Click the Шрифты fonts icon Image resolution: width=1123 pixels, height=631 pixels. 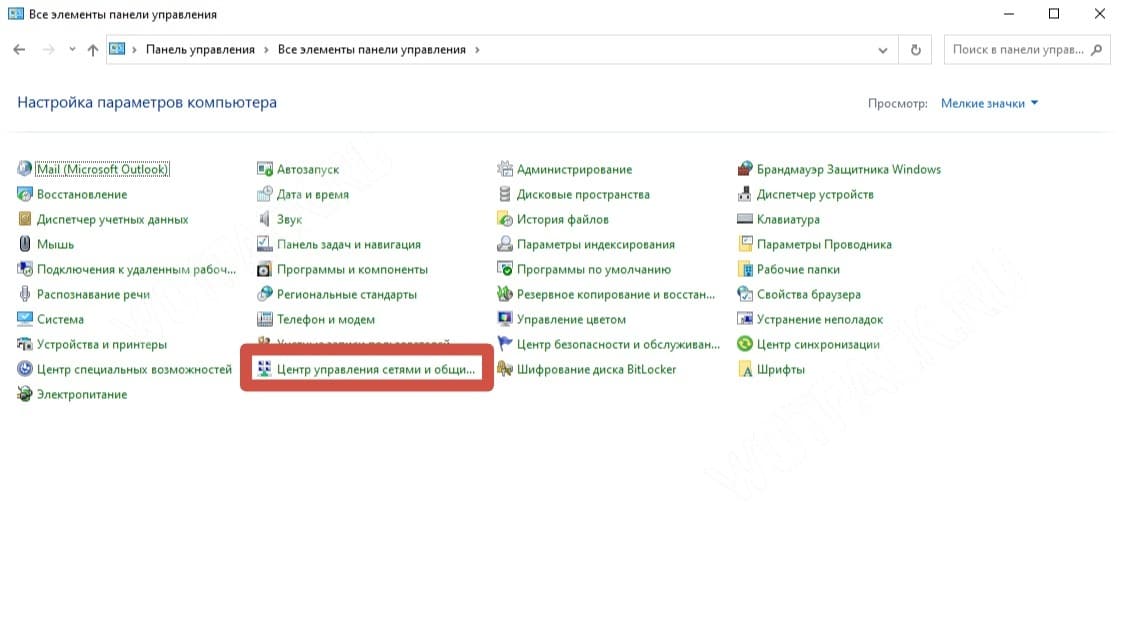pos(745,369)
